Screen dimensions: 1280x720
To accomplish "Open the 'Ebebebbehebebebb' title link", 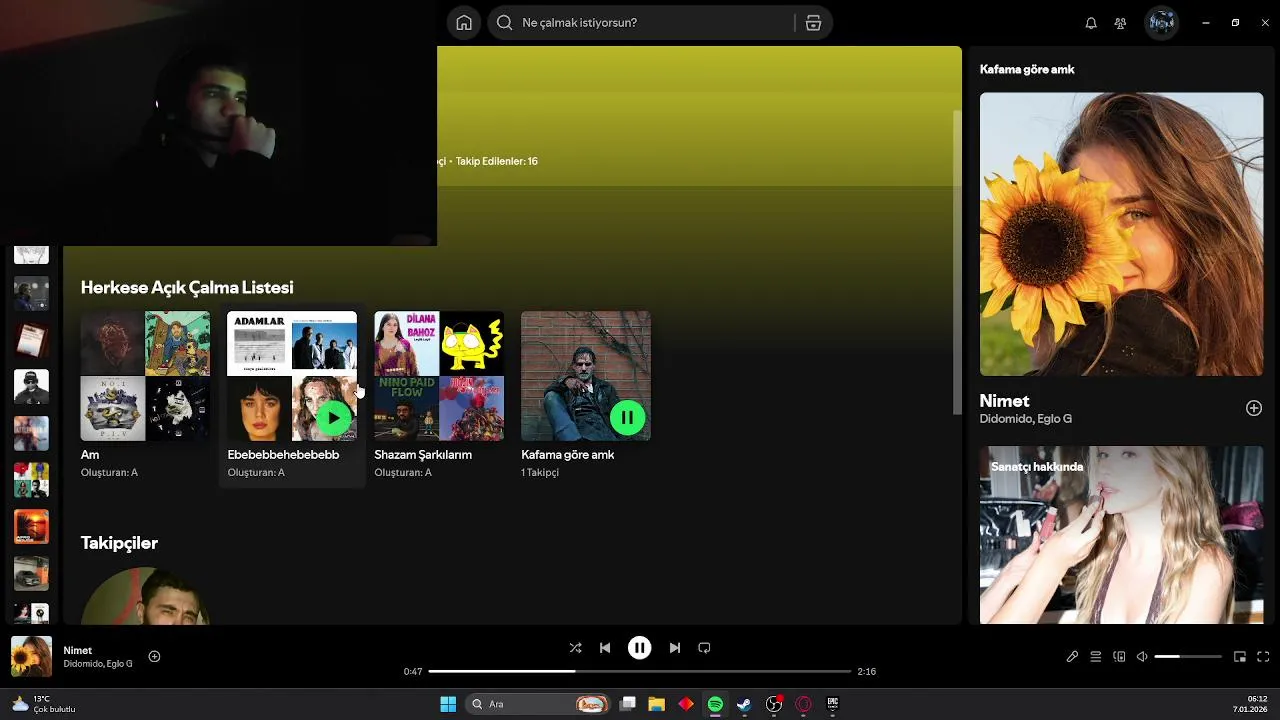I will (x=283, y=454).
